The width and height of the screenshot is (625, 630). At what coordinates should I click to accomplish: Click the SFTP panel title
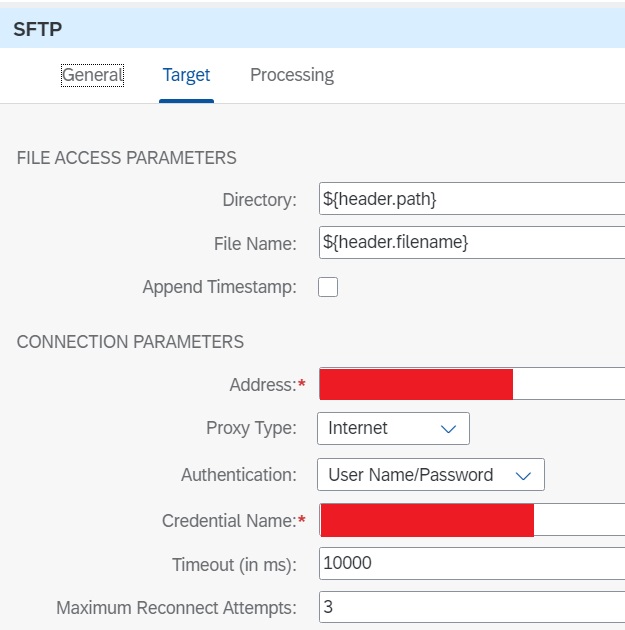click(37, 29)
